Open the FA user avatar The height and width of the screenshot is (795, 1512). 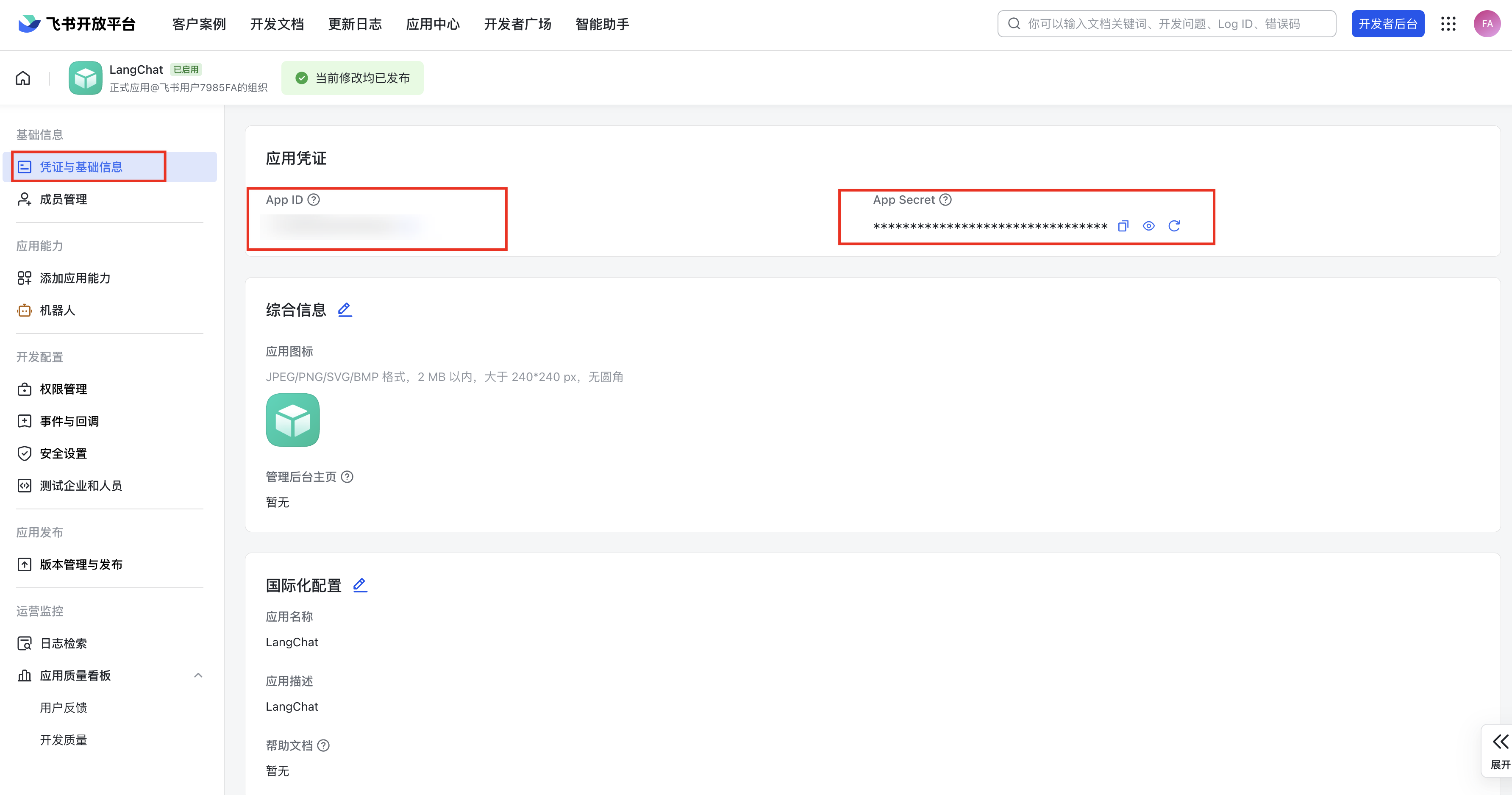pyautogui.click(x=1487, y=24)
